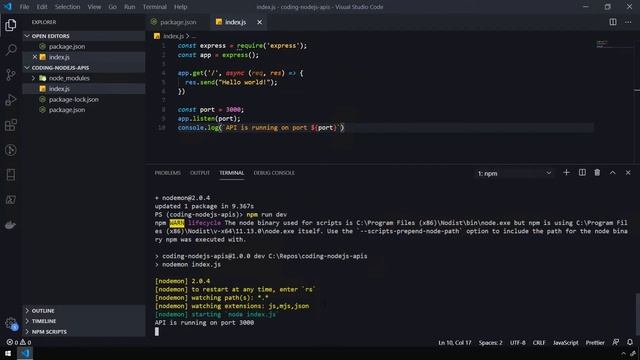This screenshot has width=640, height=360.
Task: Expand the Timeline section
Action: 84,321
